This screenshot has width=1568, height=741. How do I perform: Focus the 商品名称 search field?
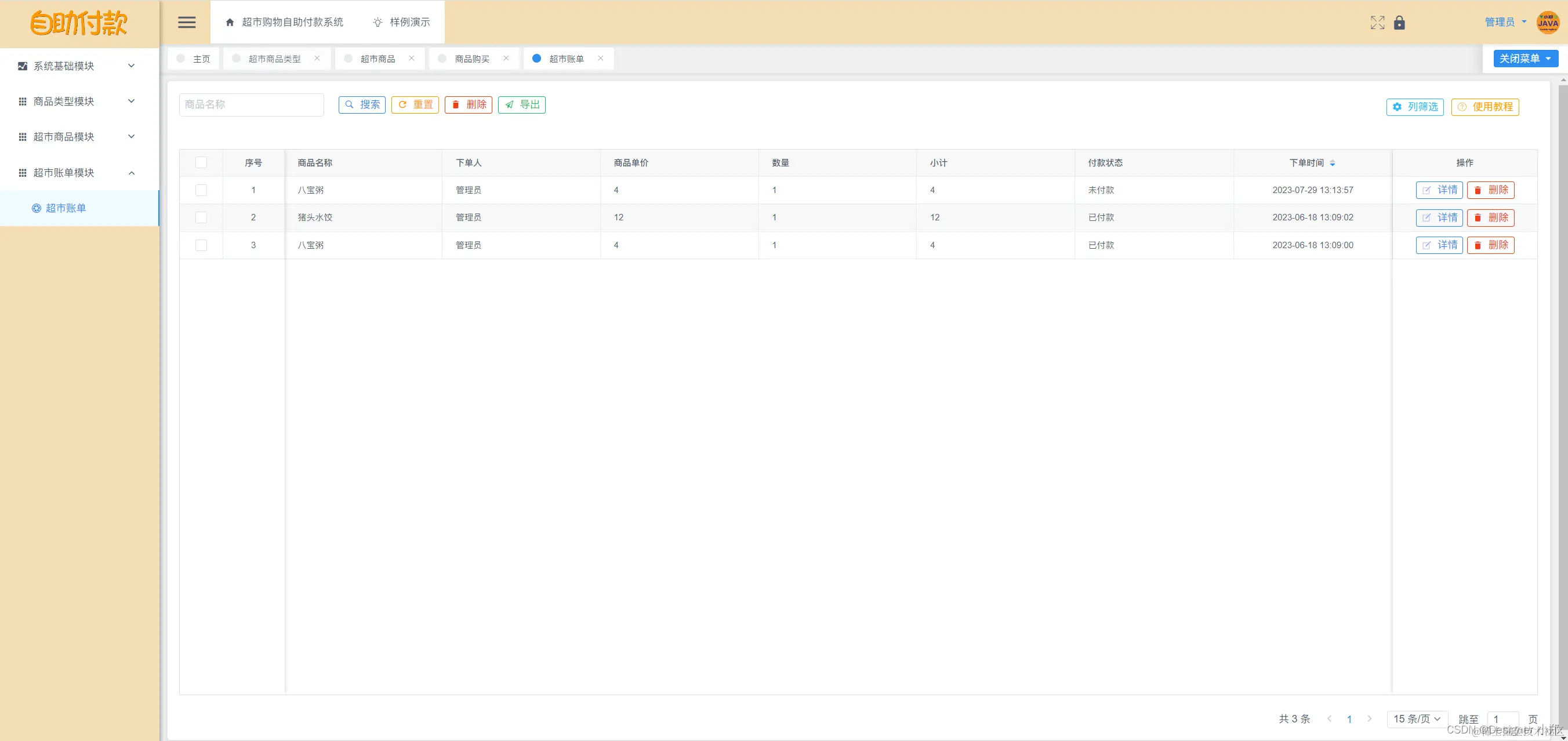[251, 104]
